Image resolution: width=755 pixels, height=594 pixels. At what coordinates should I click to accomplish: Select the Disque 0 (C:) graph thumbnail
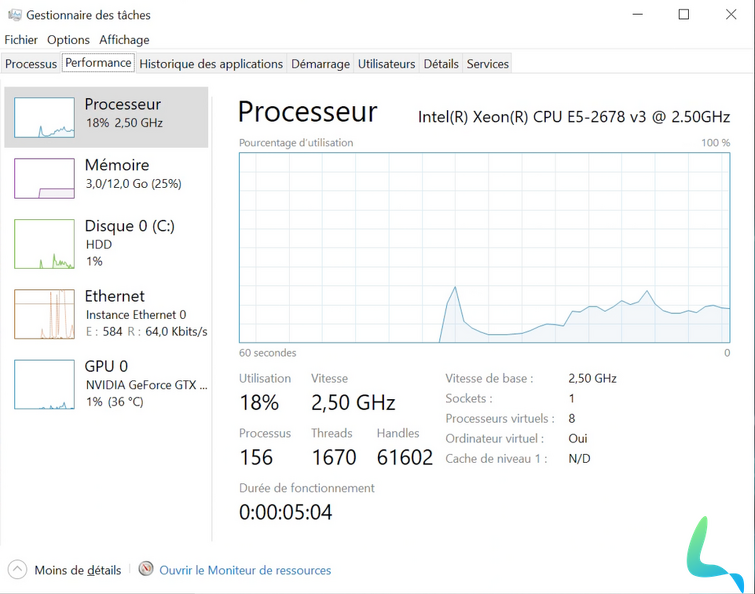[x=44, y=244]
